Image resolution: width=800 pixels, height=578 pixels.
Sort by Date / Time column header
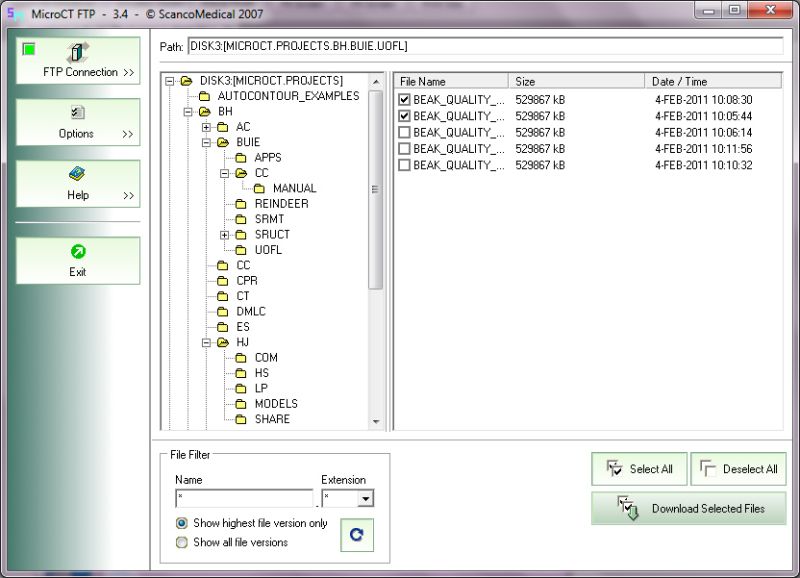(x=713, y=81)
